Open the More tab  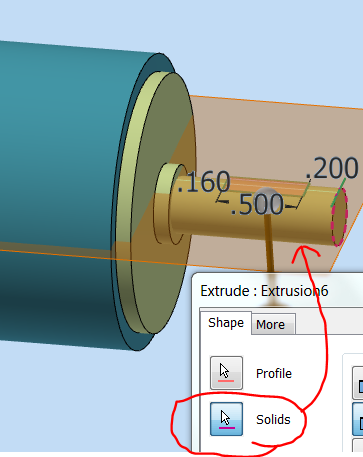click(270, 324)
